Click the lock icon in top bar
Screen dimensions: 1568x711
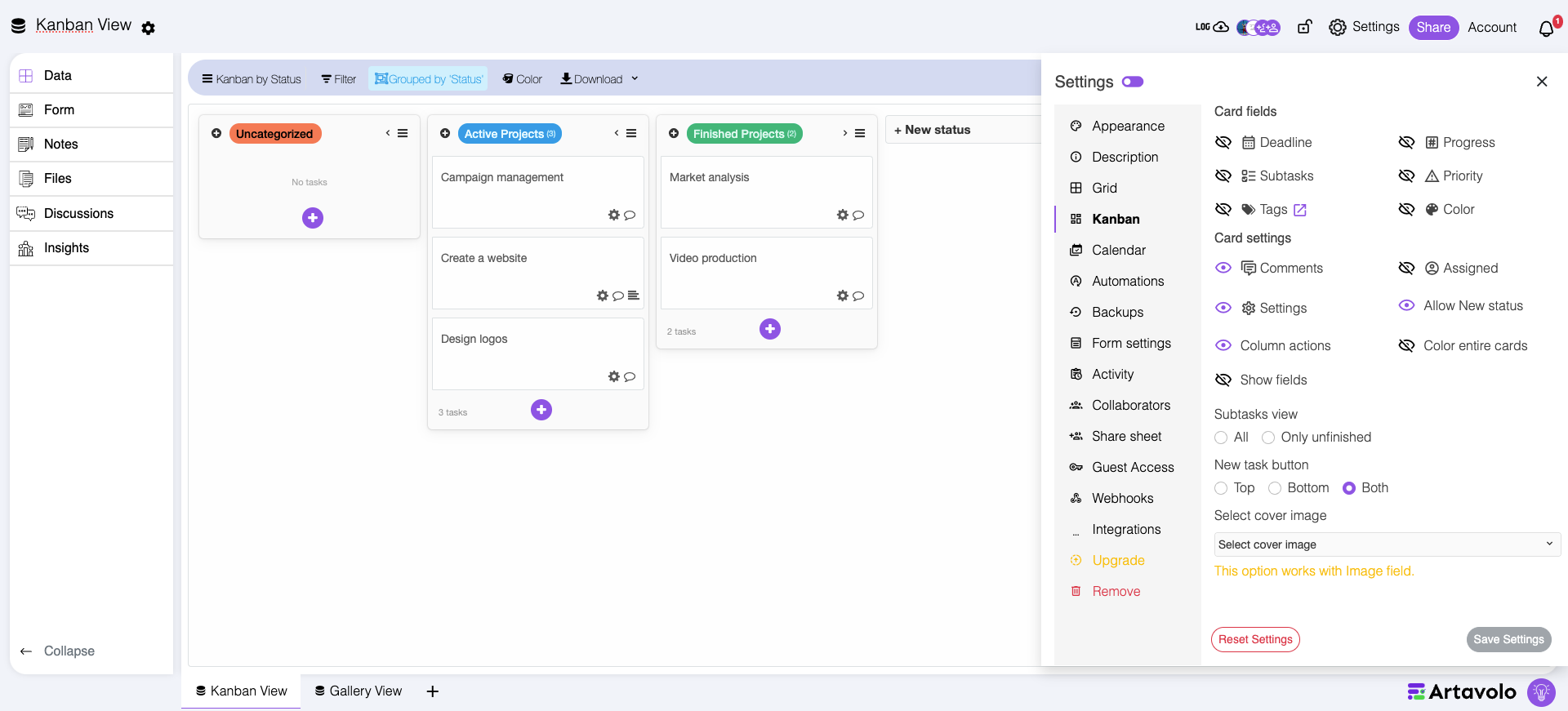(1304, 27)
